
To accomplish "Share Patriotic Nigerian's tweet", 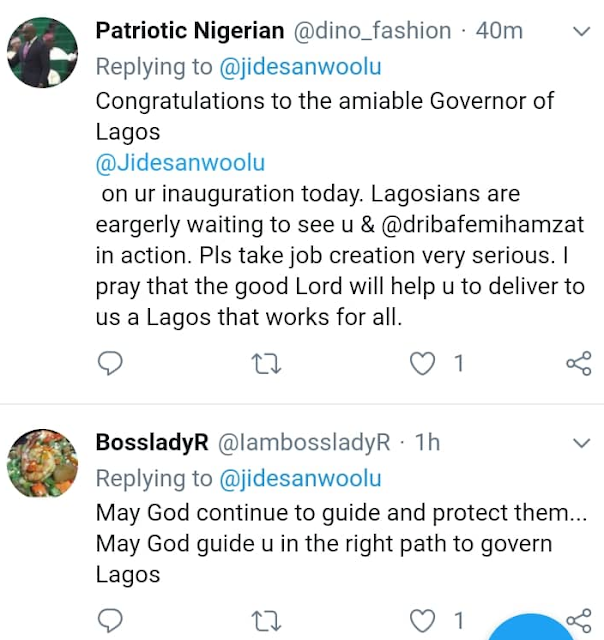I will pyautogui.click(x=578, y=364).
